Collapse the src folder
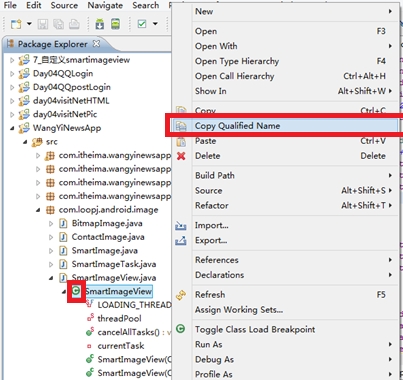Image resolution: width=403 pixels, height=380 pixels. (x=25, y=142)
